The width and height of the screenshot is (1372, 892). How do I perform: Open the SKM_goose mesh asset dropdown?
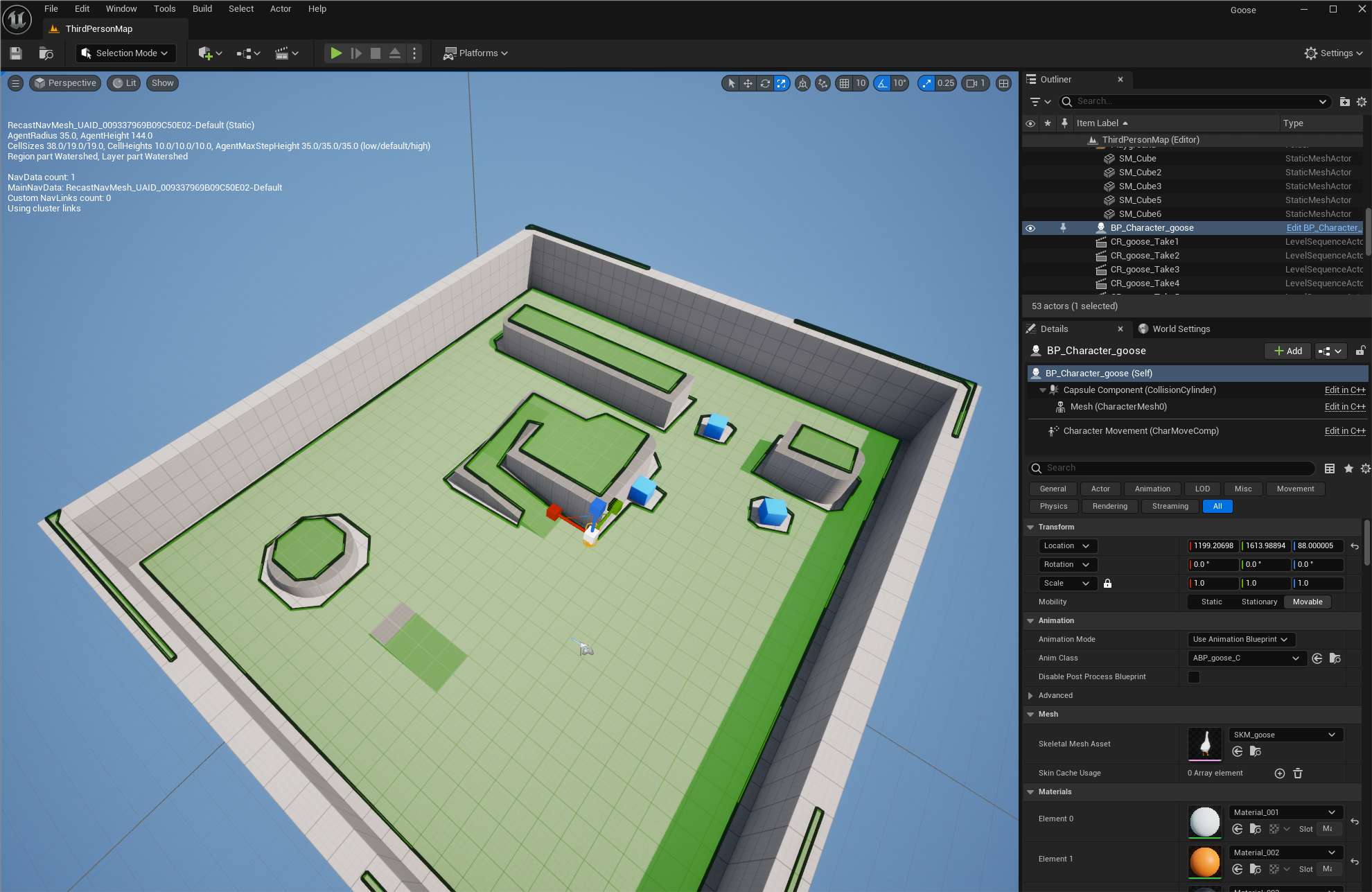(x=1286, y=735)
